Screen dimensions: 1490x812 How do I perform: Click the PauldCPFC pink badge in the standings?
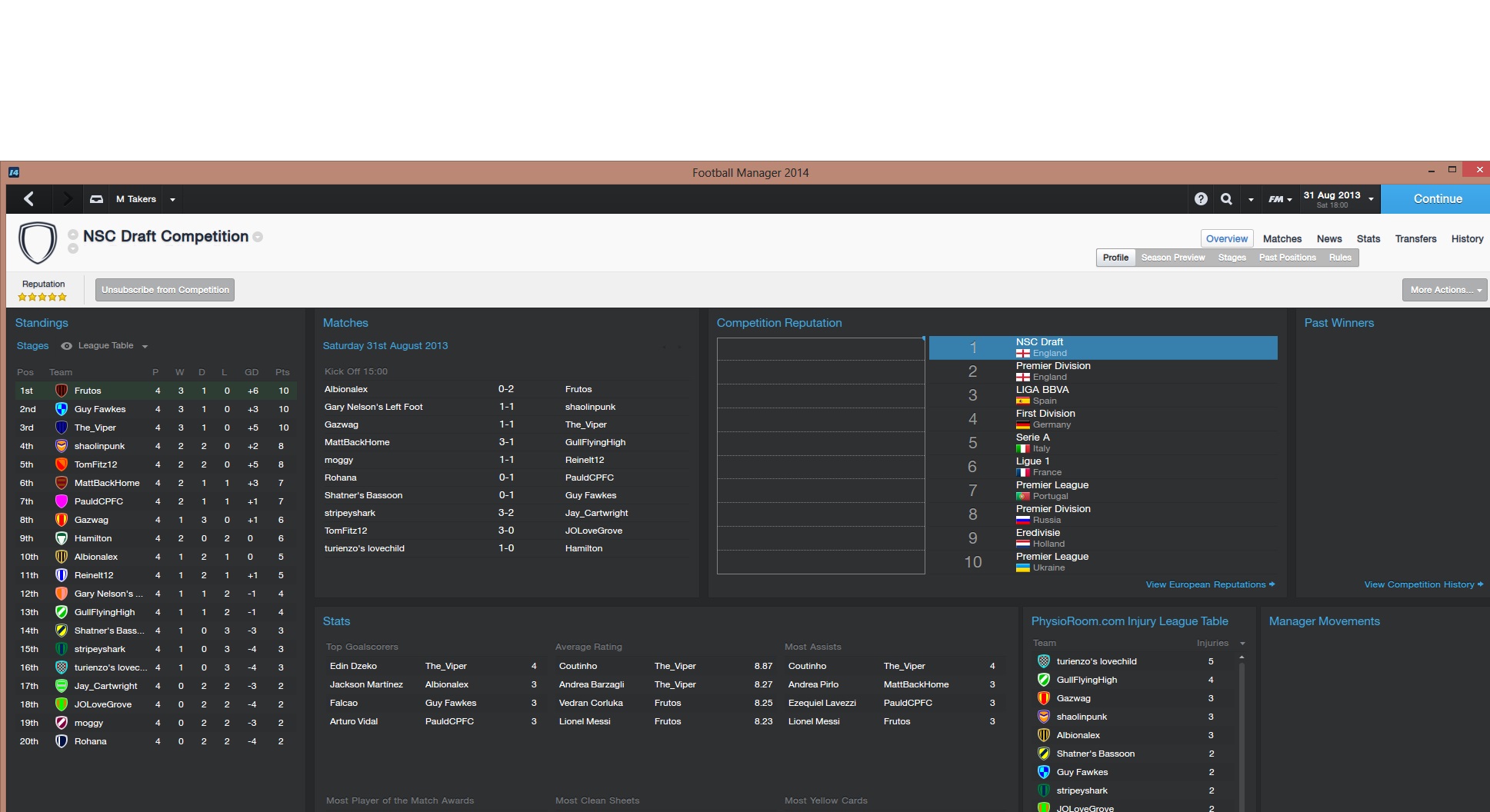tap(62, 501)
